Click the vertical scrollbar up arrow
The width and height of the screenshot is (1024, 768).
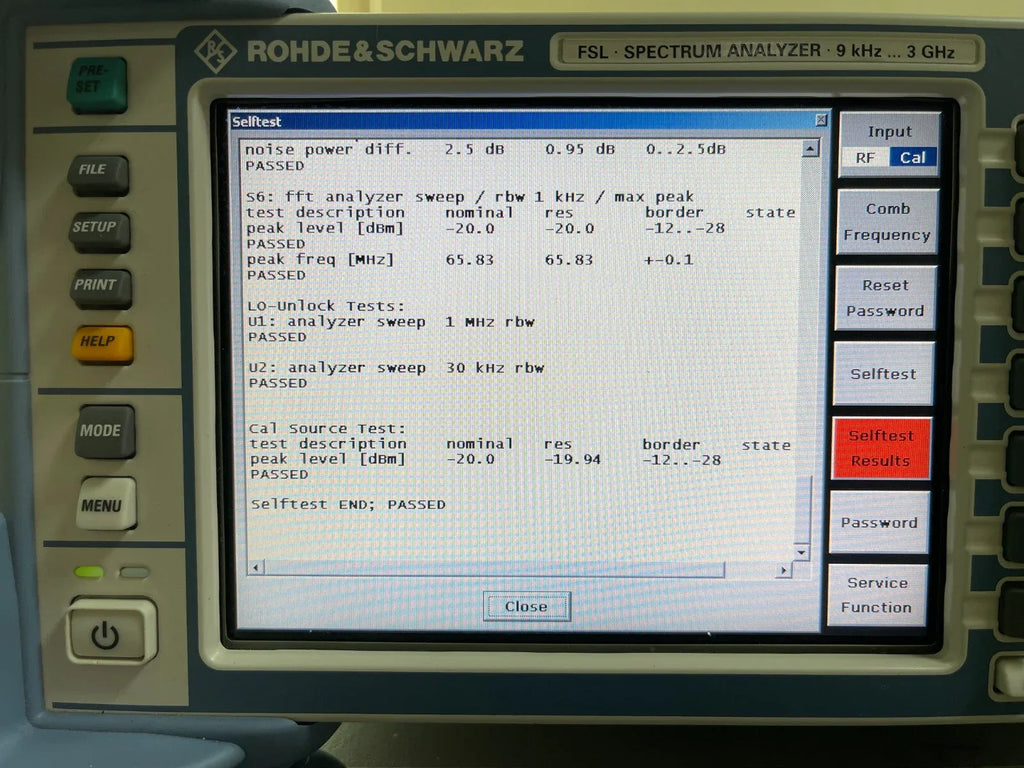click(x=810, y=149)
